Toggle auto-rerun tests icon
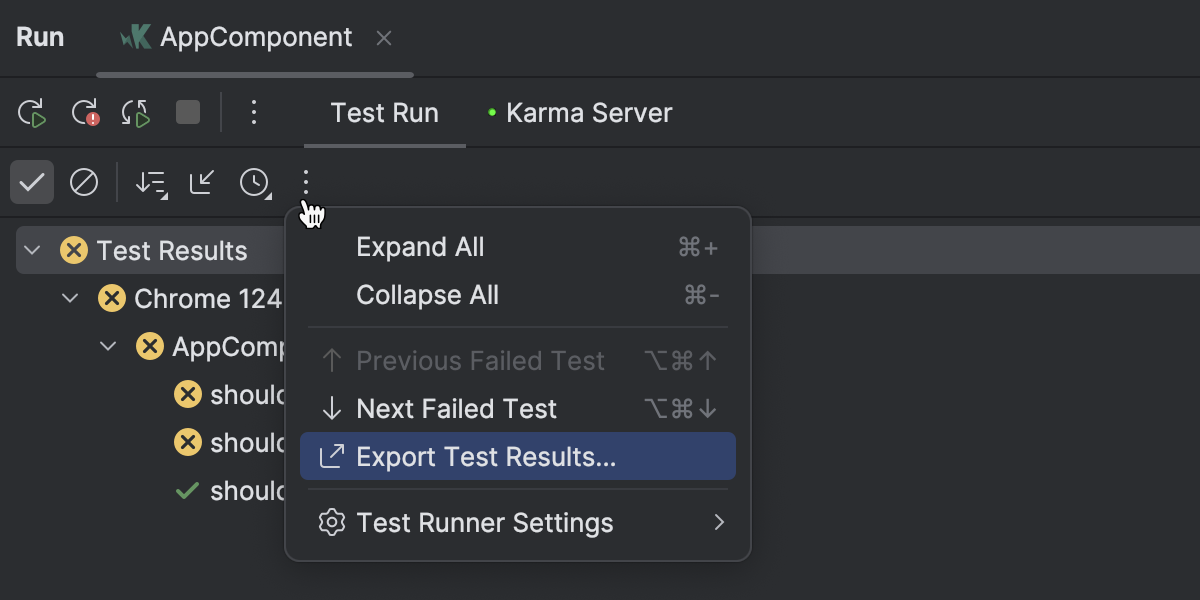Screen dimensions: 1200x600 pos(136,113)
